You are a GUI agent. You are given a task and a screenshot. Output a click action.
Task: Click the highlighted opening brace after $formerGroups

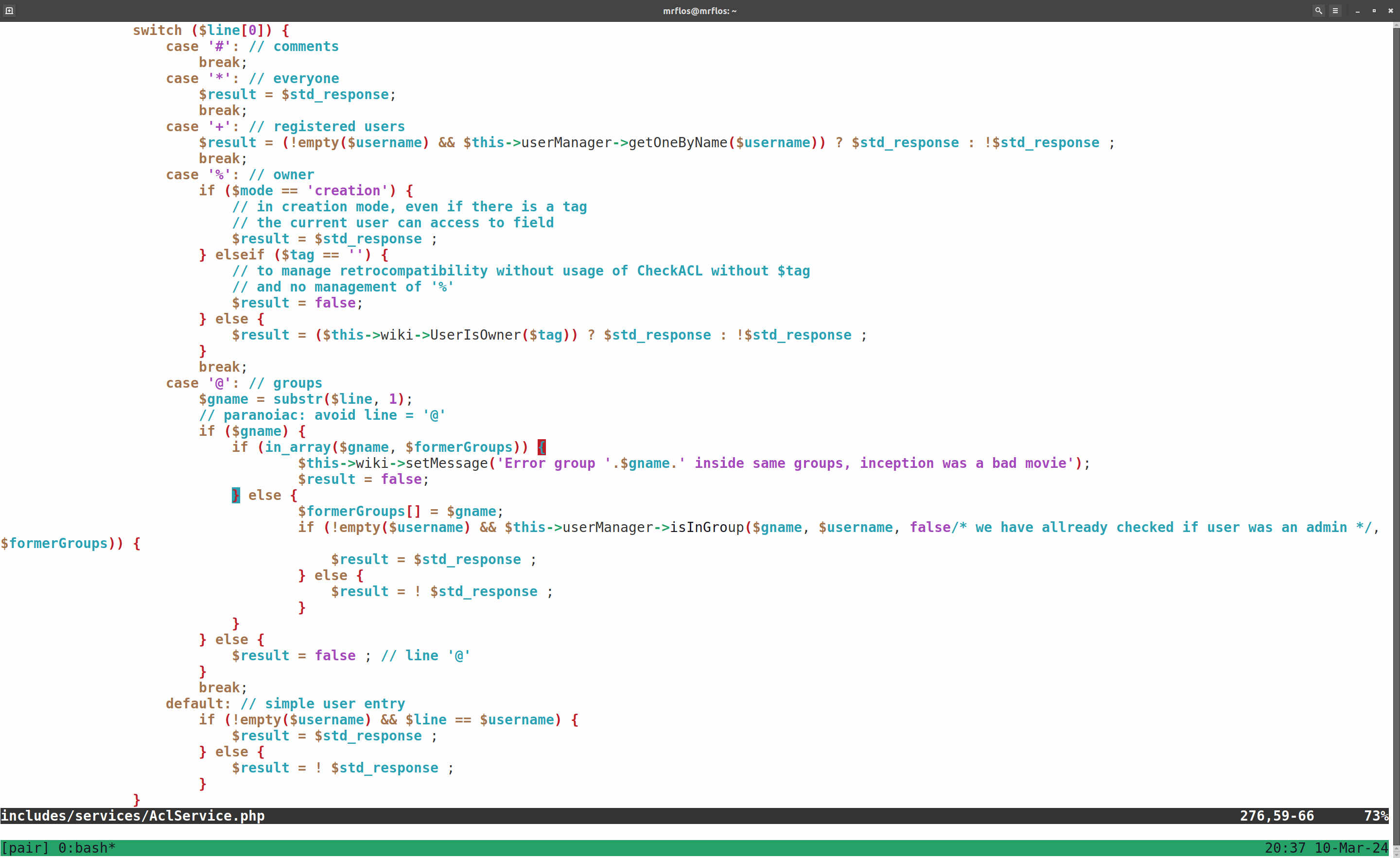(542, 447)
